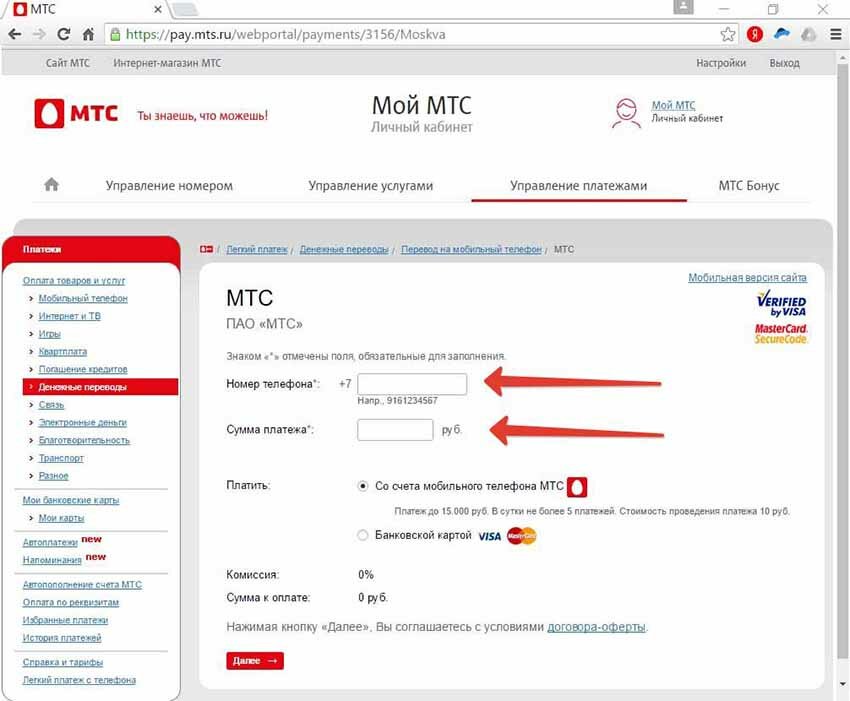Viewport: 850px width, 701px height.
Task: Select pay from MTS mobile account
Action: (x=363, y=486)
